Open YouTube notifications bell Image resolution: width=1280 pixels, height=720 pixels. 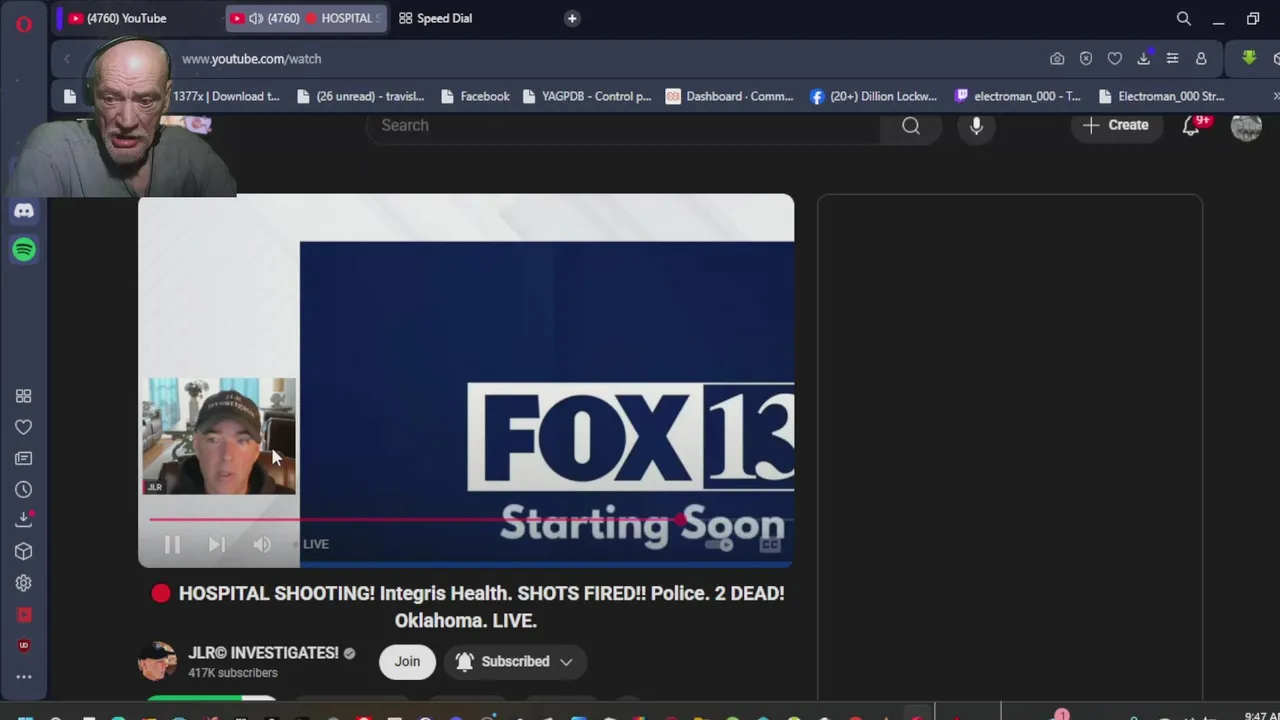pos(1191,126)
